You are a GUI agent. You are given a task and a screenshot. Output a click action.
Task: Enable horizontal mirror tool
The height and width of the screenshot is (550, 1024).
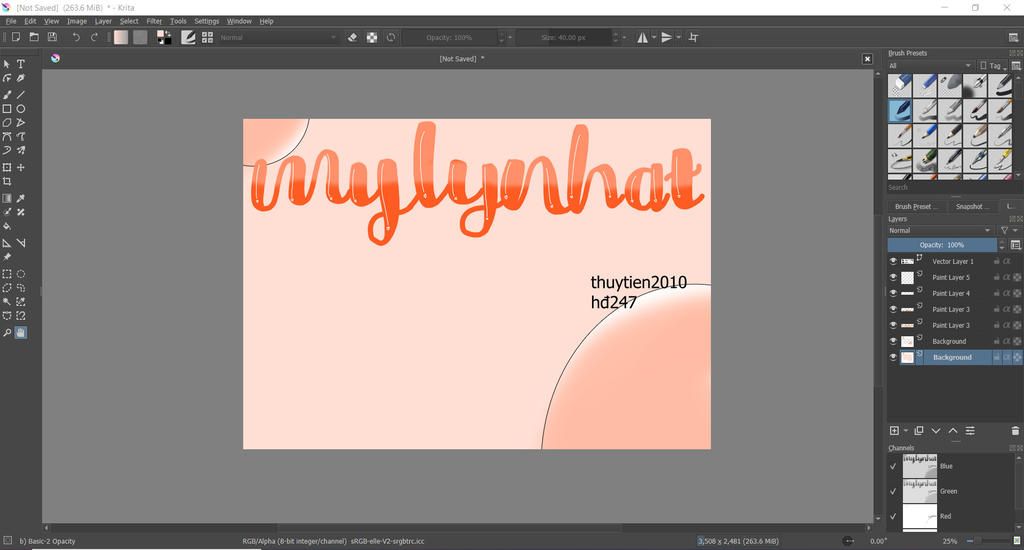coord(642,37)
